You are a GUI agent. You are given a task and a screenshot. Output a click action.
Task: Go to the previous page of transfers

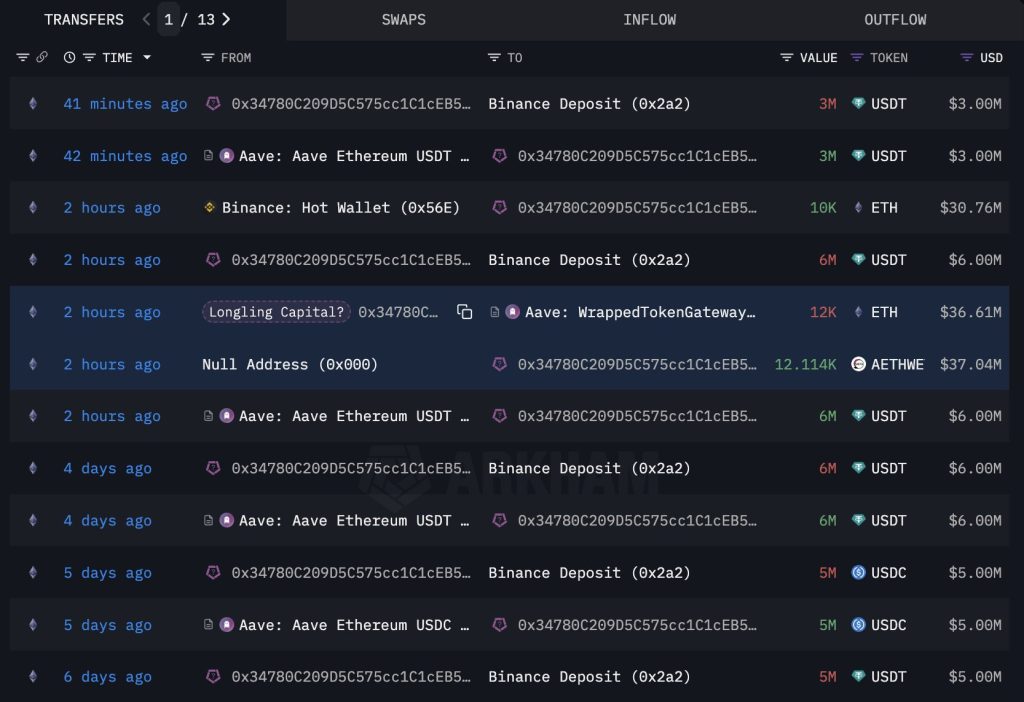click(146, 19)
